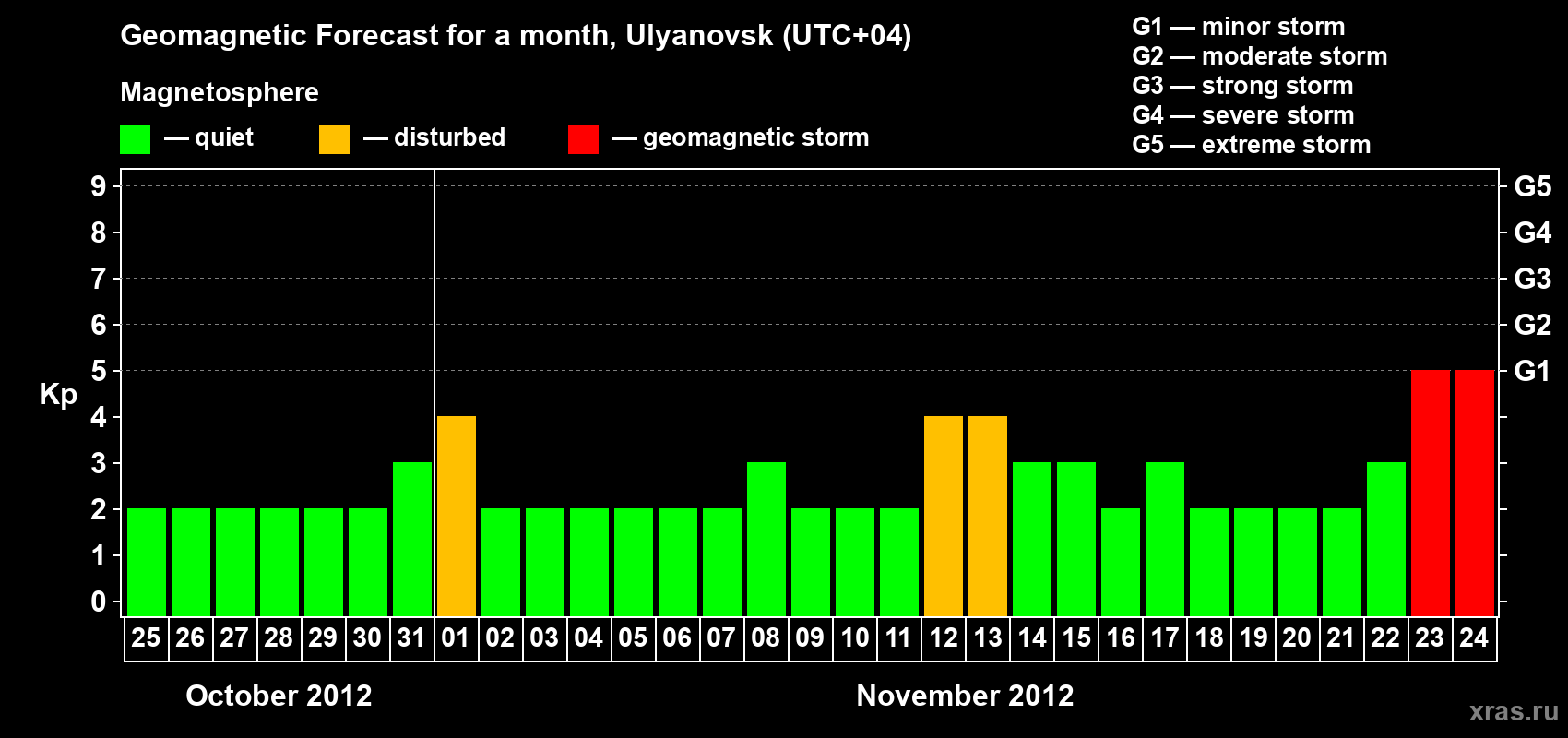Click the red geomagnetic storm legend swatch
Viewport: 1568px width, 738px height.
tap(584, 139)
